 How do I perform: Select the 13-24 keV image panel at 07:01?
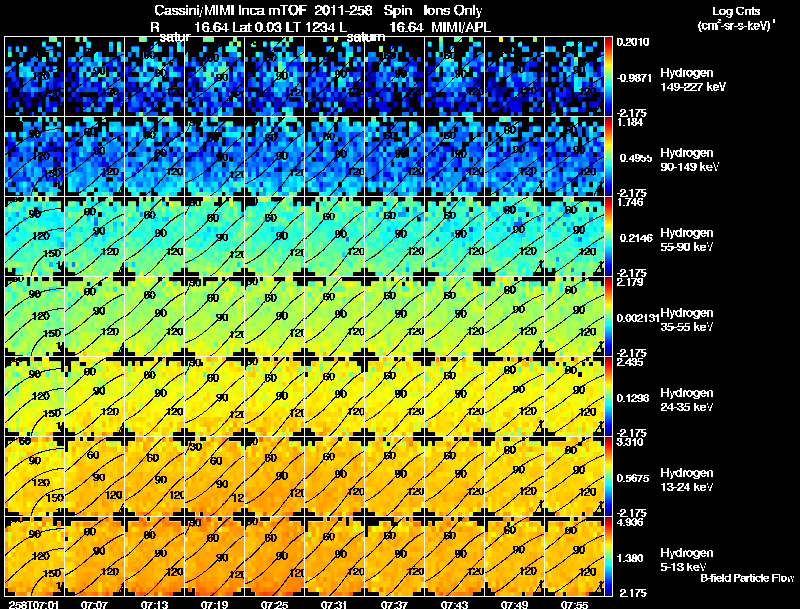(34, 477)
